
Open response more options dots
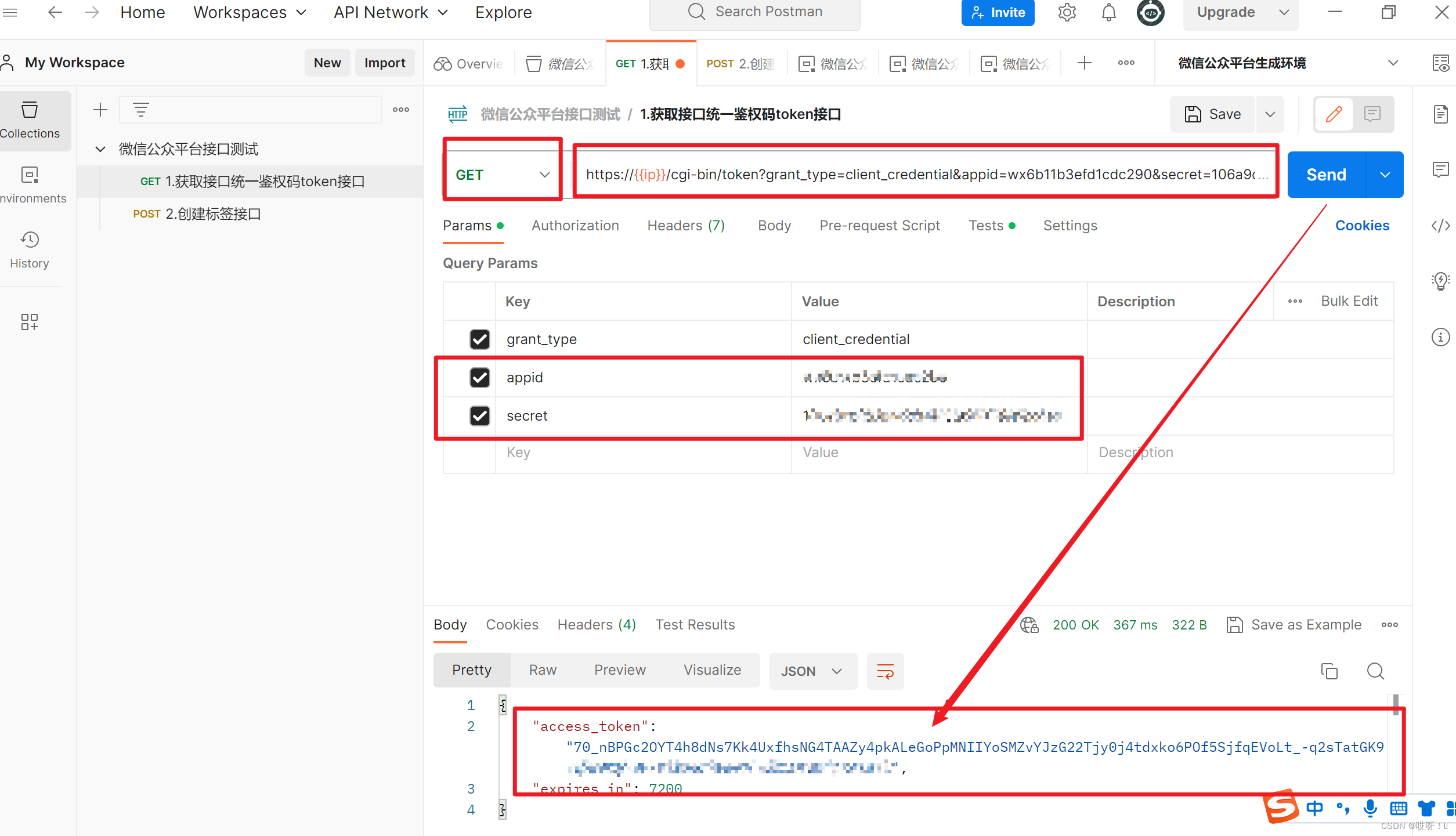(1390, 624)
